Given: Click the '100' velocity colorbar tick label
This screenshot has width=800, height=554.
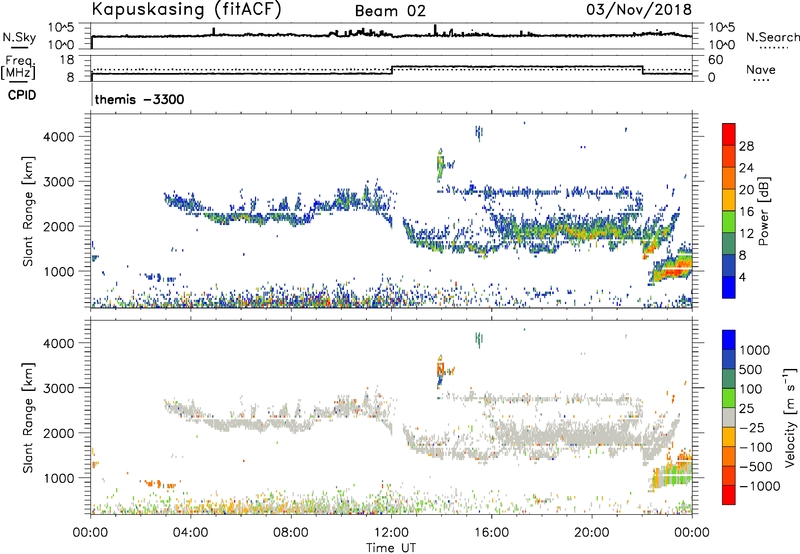Looking at the screenshot, I should 751,389.
